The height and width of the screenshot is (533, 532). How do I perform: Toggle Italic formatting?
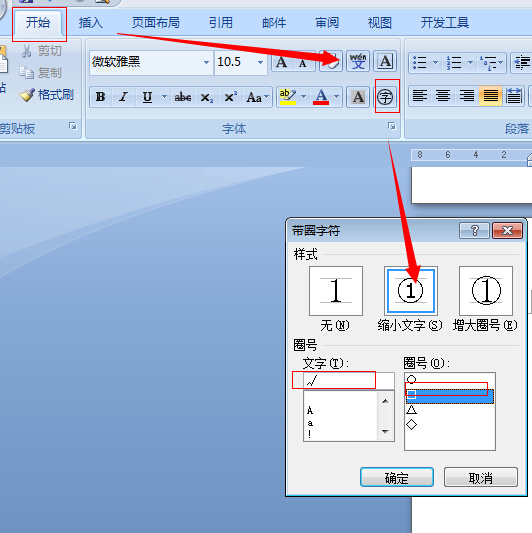124,97
